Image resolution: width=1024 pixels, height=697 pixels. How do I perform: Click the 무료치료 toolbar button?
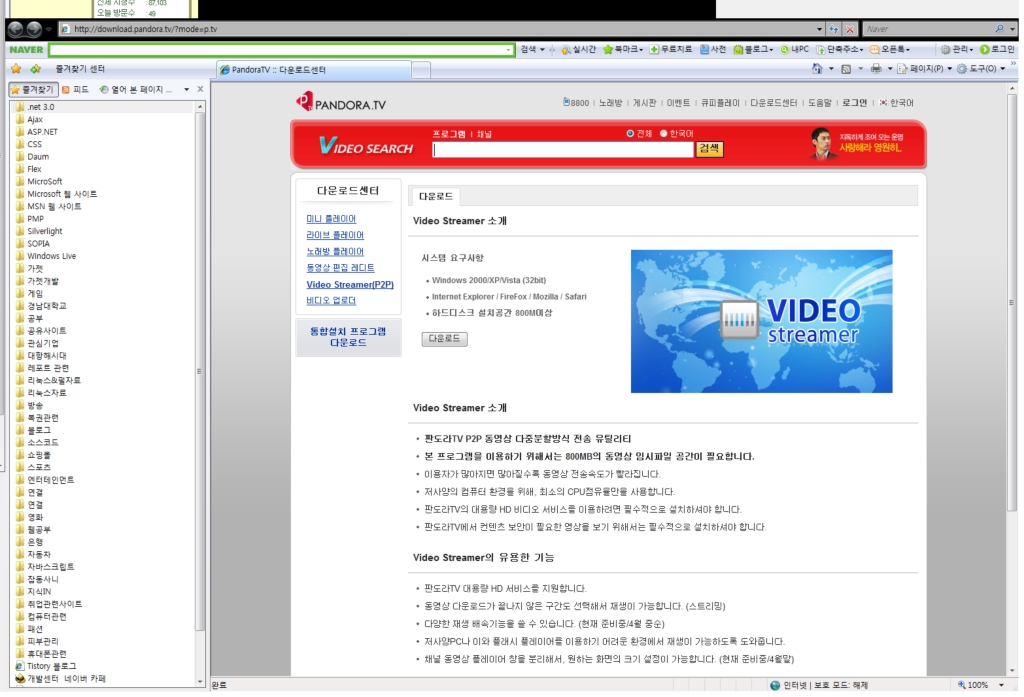click(x=671, y=50)
